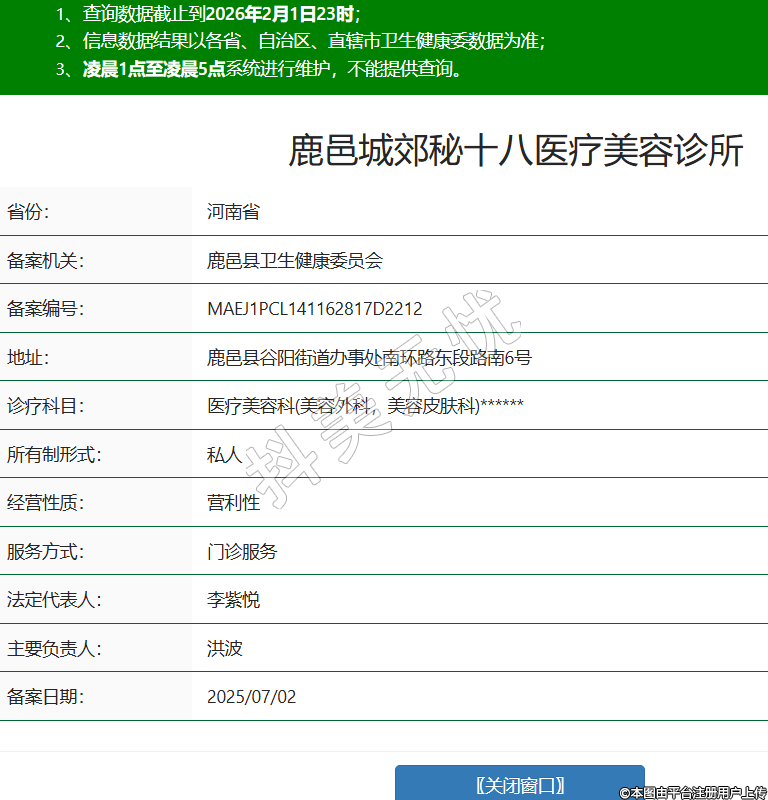768x800 pixels.
Task: Select the main person in charge 洪波
Action: click(x=224, y=648)
